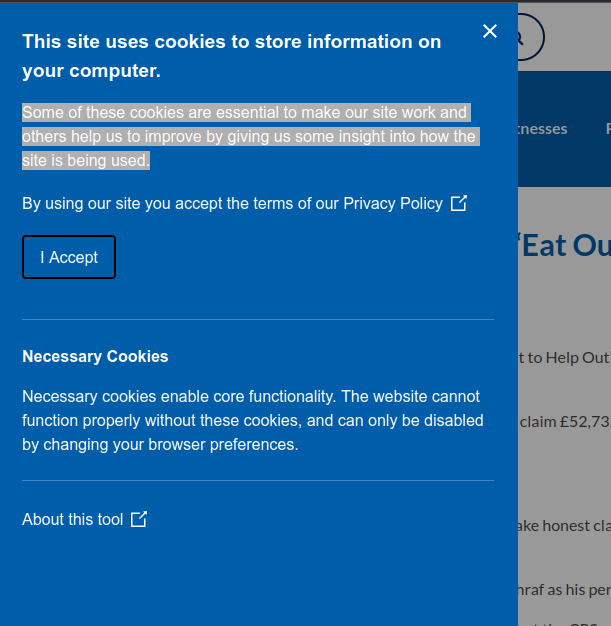
Task: Open the Privacy Policy link
Action: click(393, 204)
